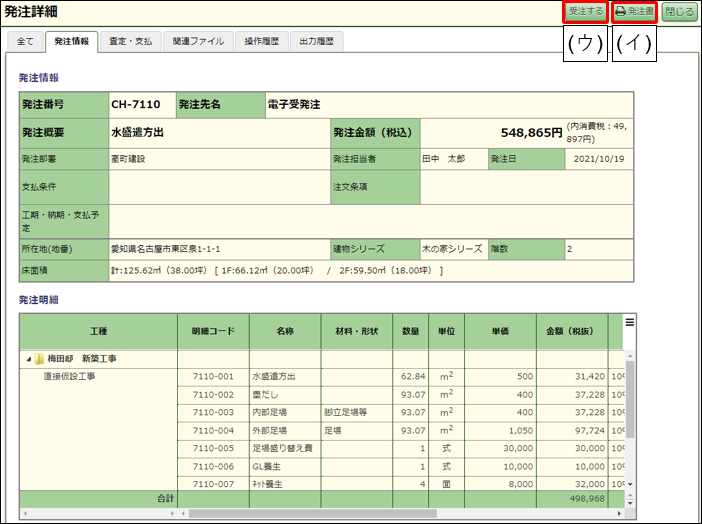
Task: Click the 単価 column header
Action: 500,331
